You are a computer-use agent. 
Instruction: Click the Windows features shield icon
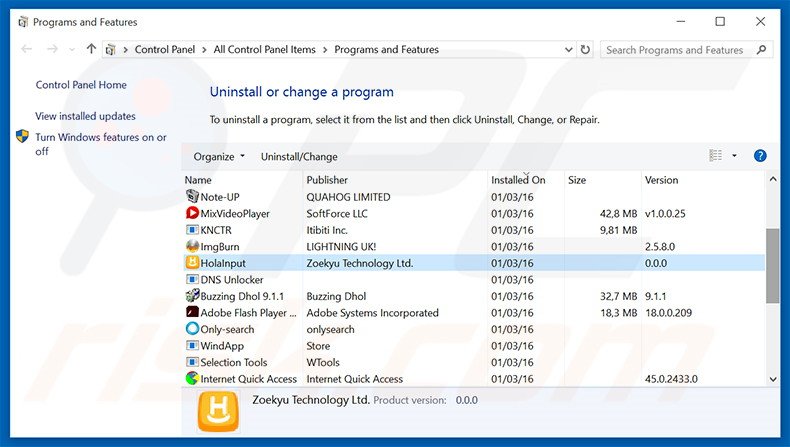coord(22,136)
